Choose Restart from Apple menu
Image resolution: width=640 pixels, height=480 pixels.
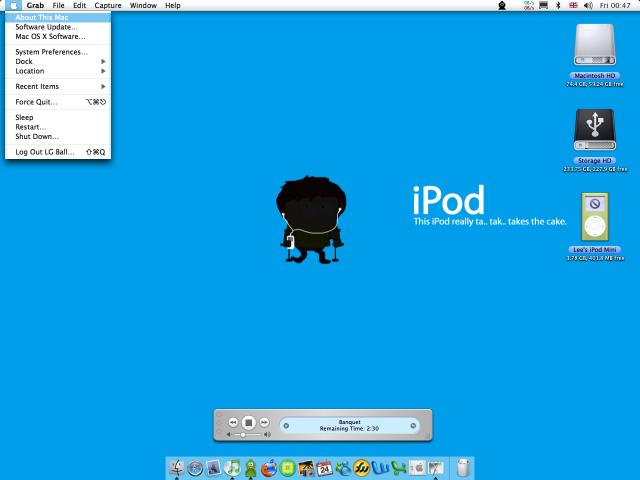(58, 127)
